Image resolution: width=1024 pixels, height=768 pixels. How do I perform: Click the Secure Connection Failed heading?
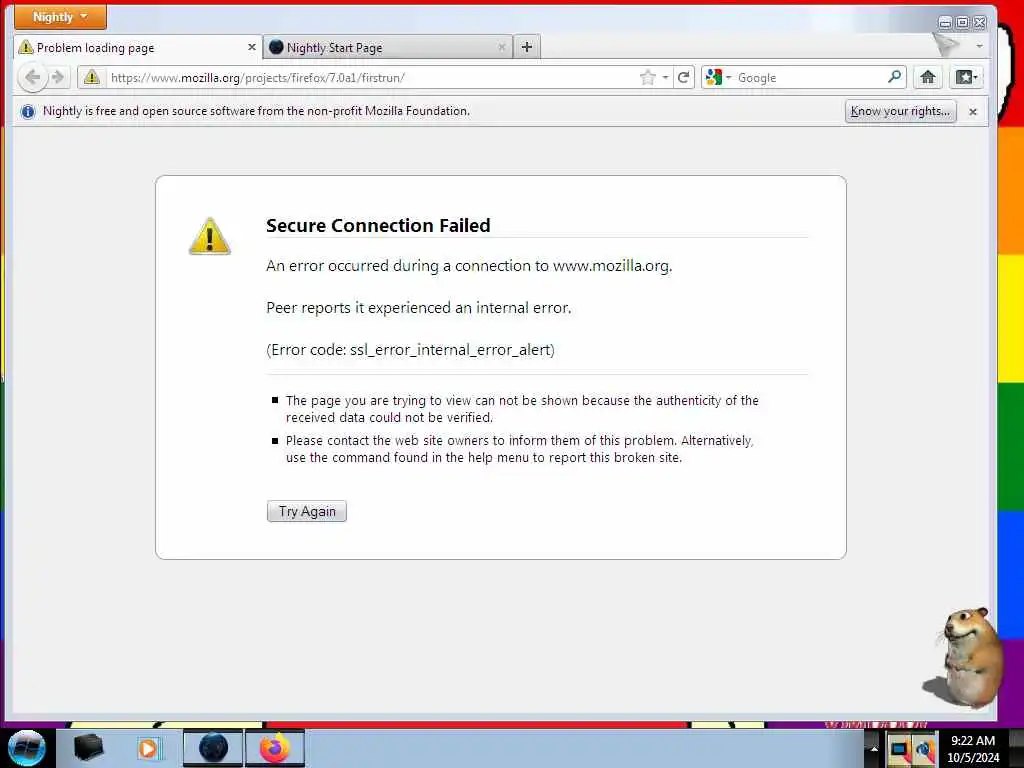(x=378, y=225)
